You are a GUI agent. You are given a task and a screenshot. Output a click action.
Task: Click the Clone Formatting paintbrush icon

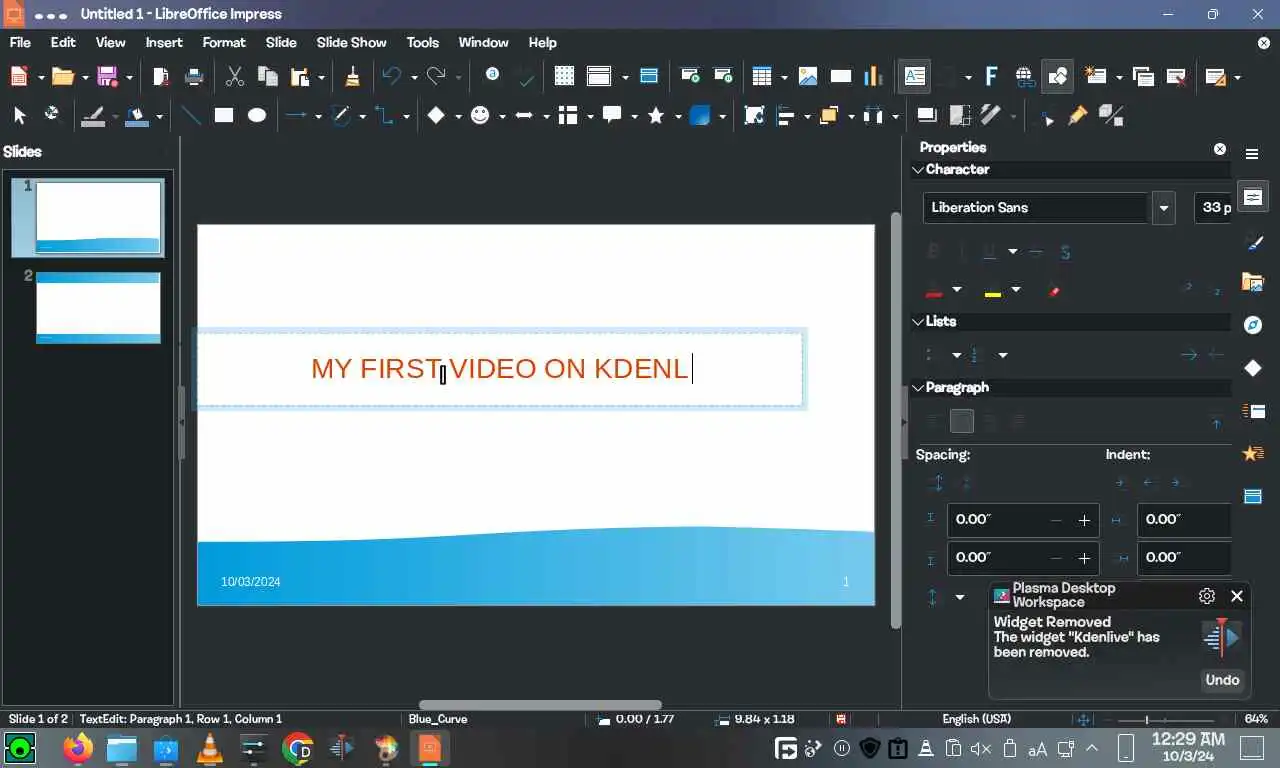coord(352,76)
